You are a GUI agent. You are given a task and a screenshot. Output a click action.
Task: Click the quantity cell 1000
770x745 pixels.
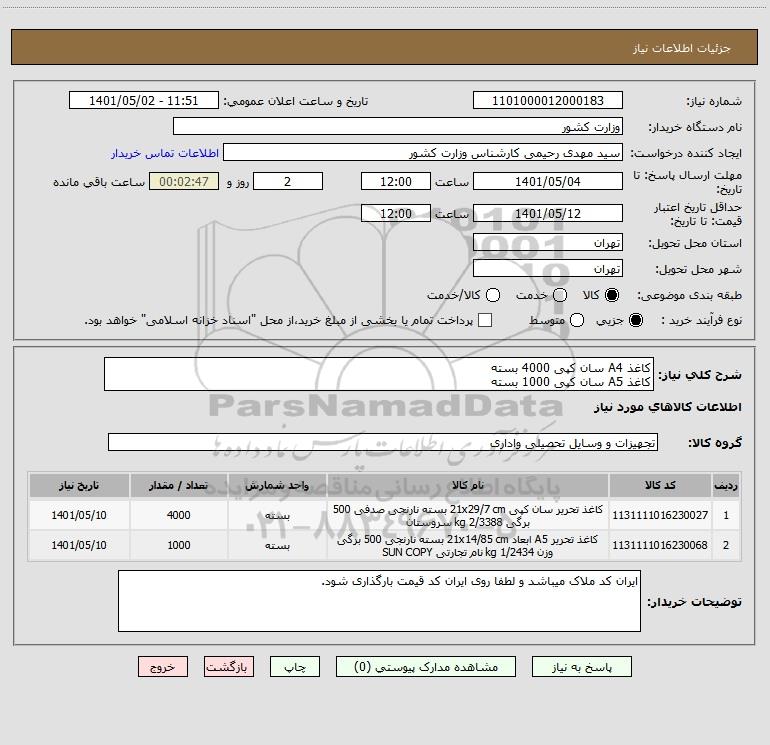tap(179, 545)
